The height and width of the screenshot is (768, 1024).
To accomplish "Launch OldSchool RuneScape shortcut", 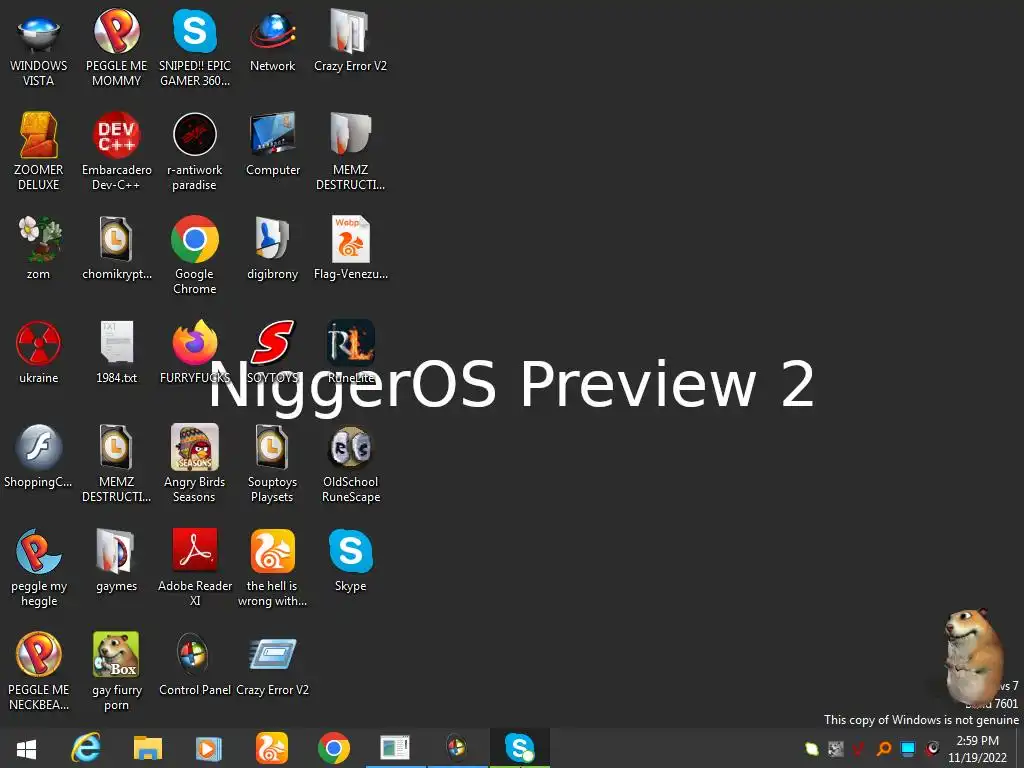I will (x=351, y=462).
